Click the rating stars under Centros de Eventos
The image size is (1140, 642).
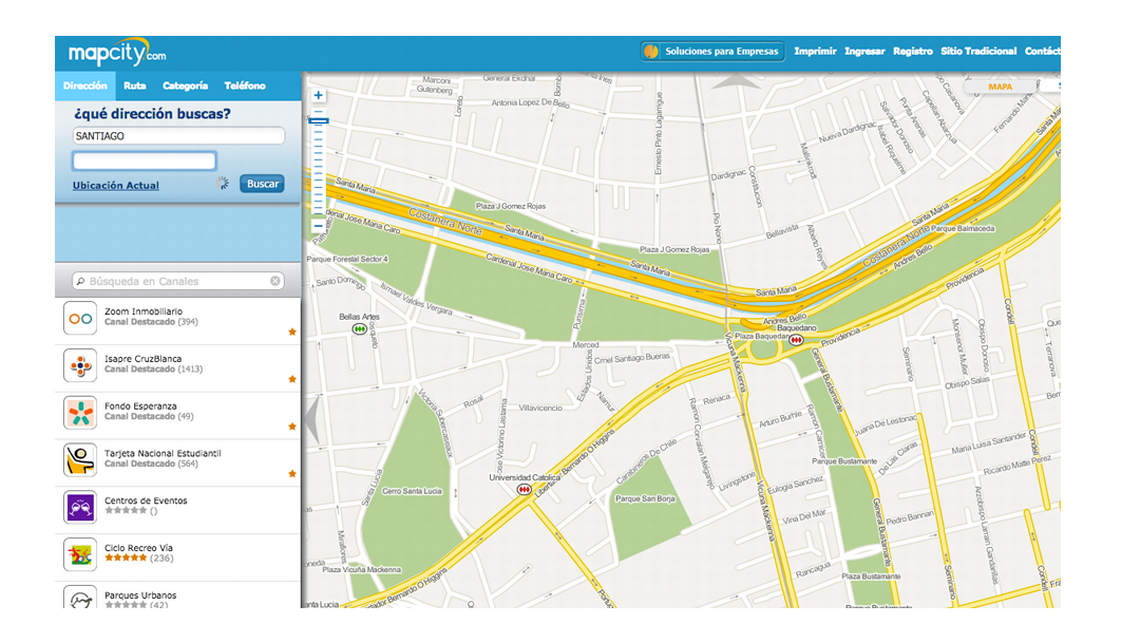pos(126,510)
